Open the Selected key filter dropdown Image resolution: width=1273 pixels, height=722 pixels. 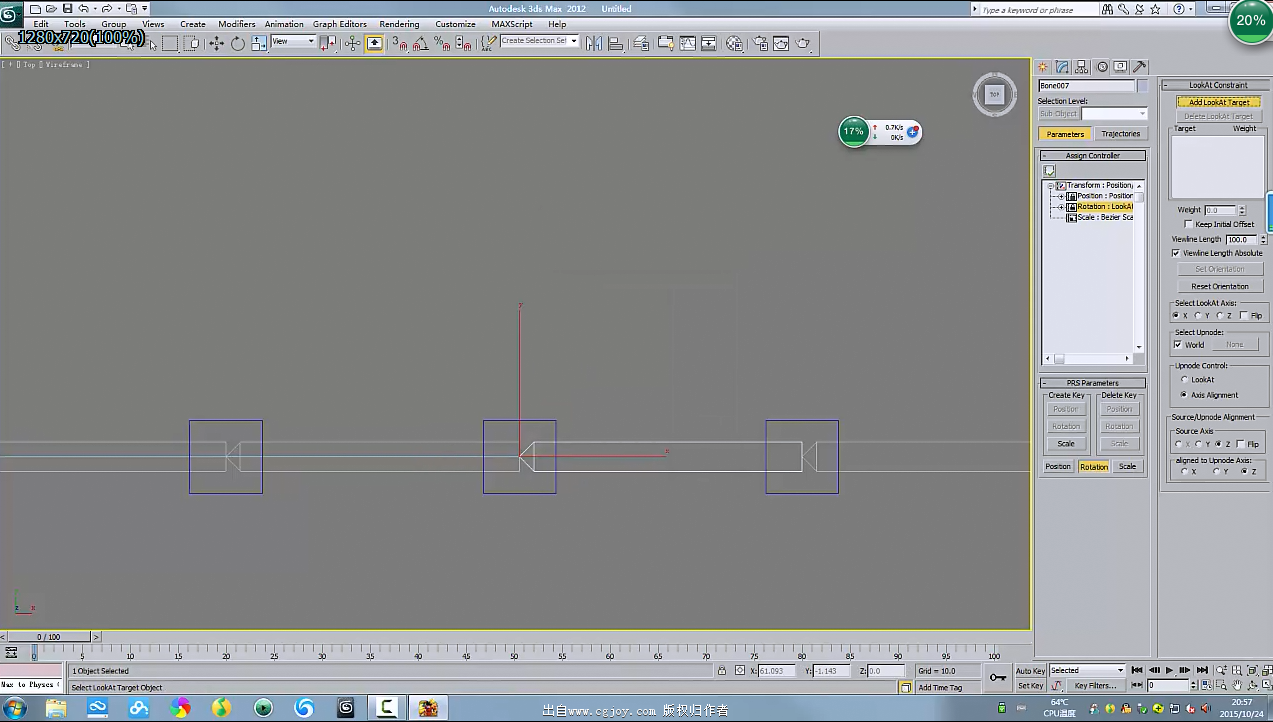point(1087,670)
